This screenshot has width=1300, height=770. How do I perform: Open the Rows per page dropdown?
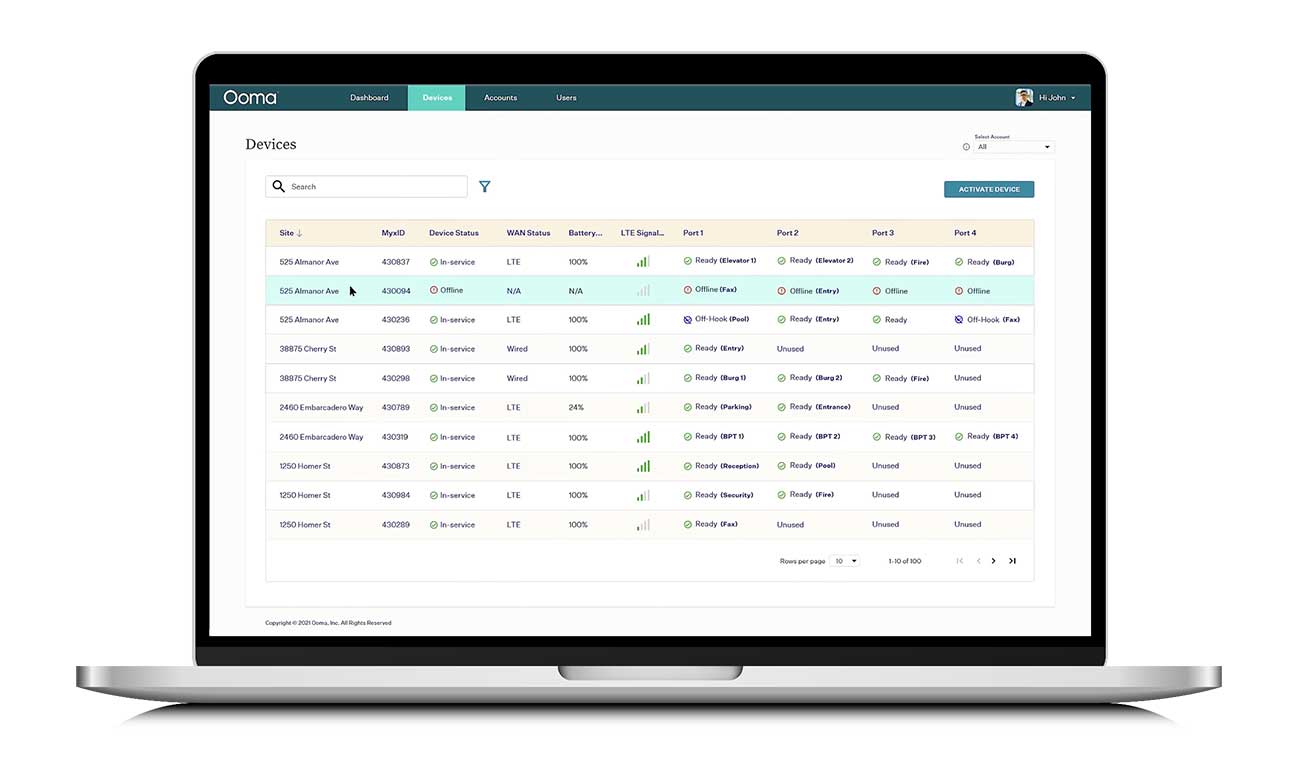click(x=844, y=561)
